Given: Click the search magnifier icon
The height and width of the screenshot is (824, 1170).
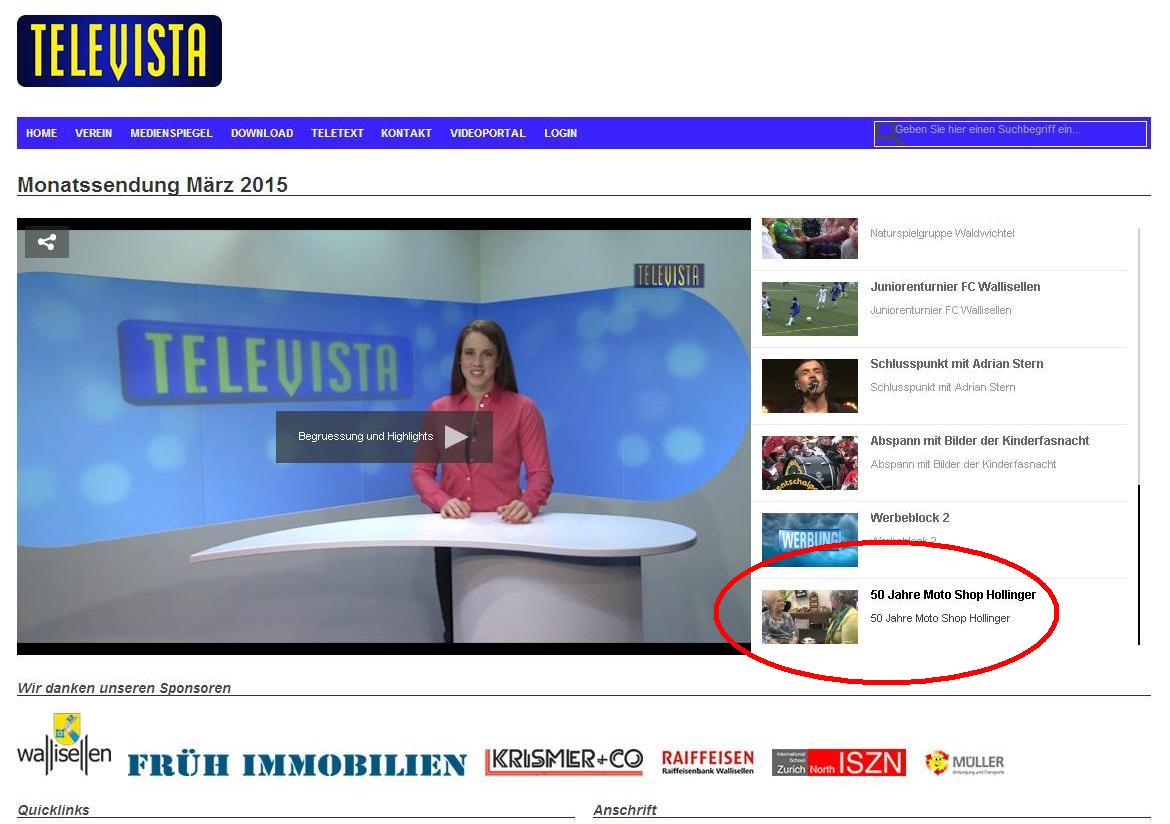Looking at the screenshot, I should click(x=888, y=134).
